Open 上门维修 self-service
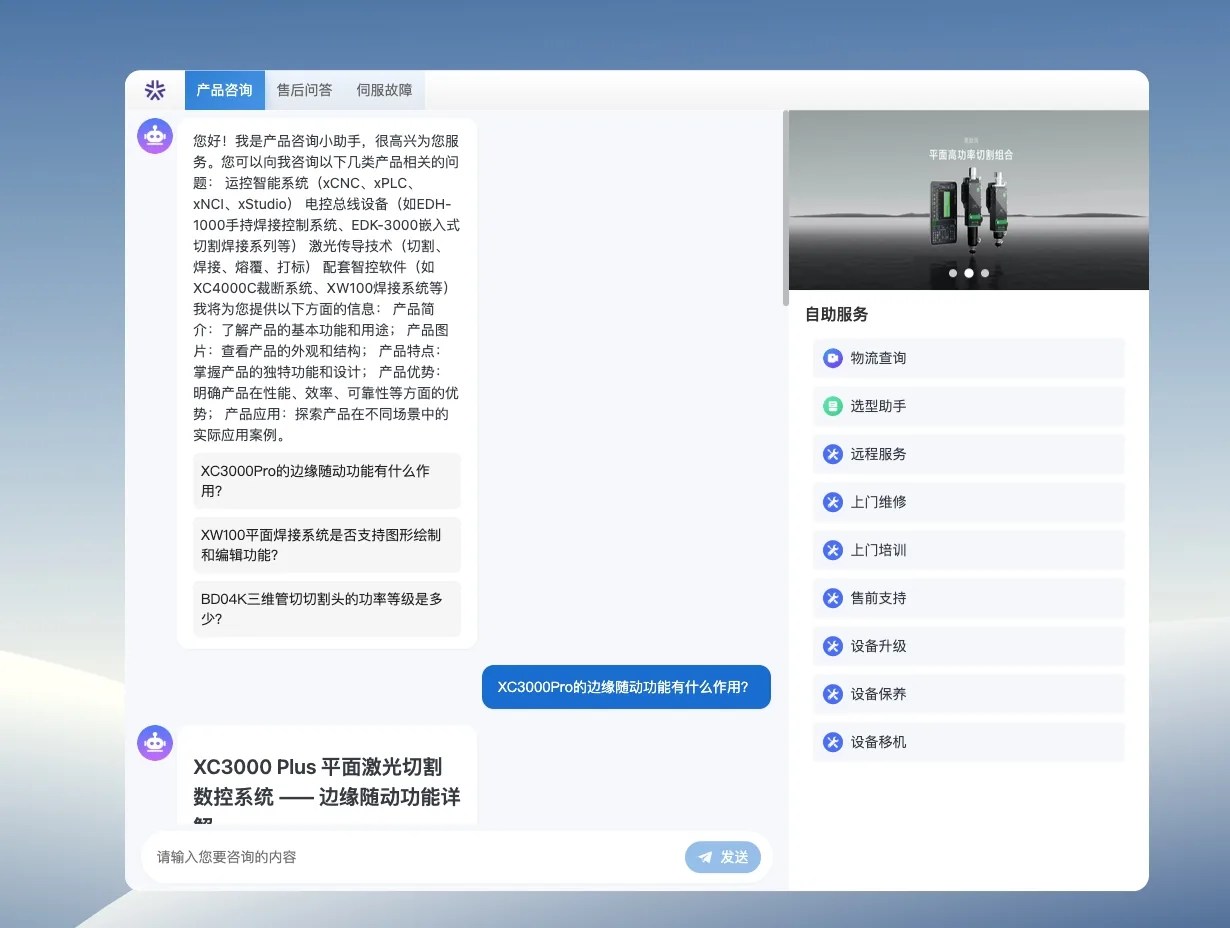 tap(969, 502)
